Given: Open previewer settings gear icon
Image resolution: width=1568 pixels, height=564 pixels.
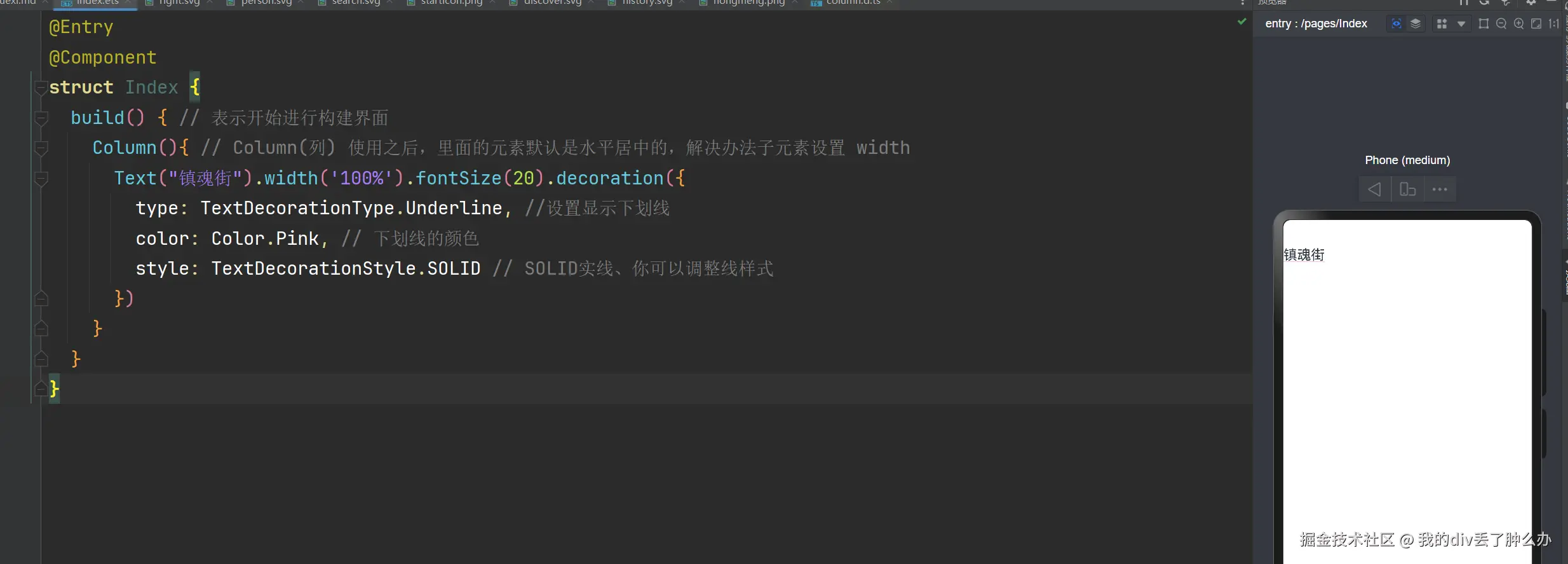Looking at the screenshot, I should pyautogui.click(x=1531, y=2).
